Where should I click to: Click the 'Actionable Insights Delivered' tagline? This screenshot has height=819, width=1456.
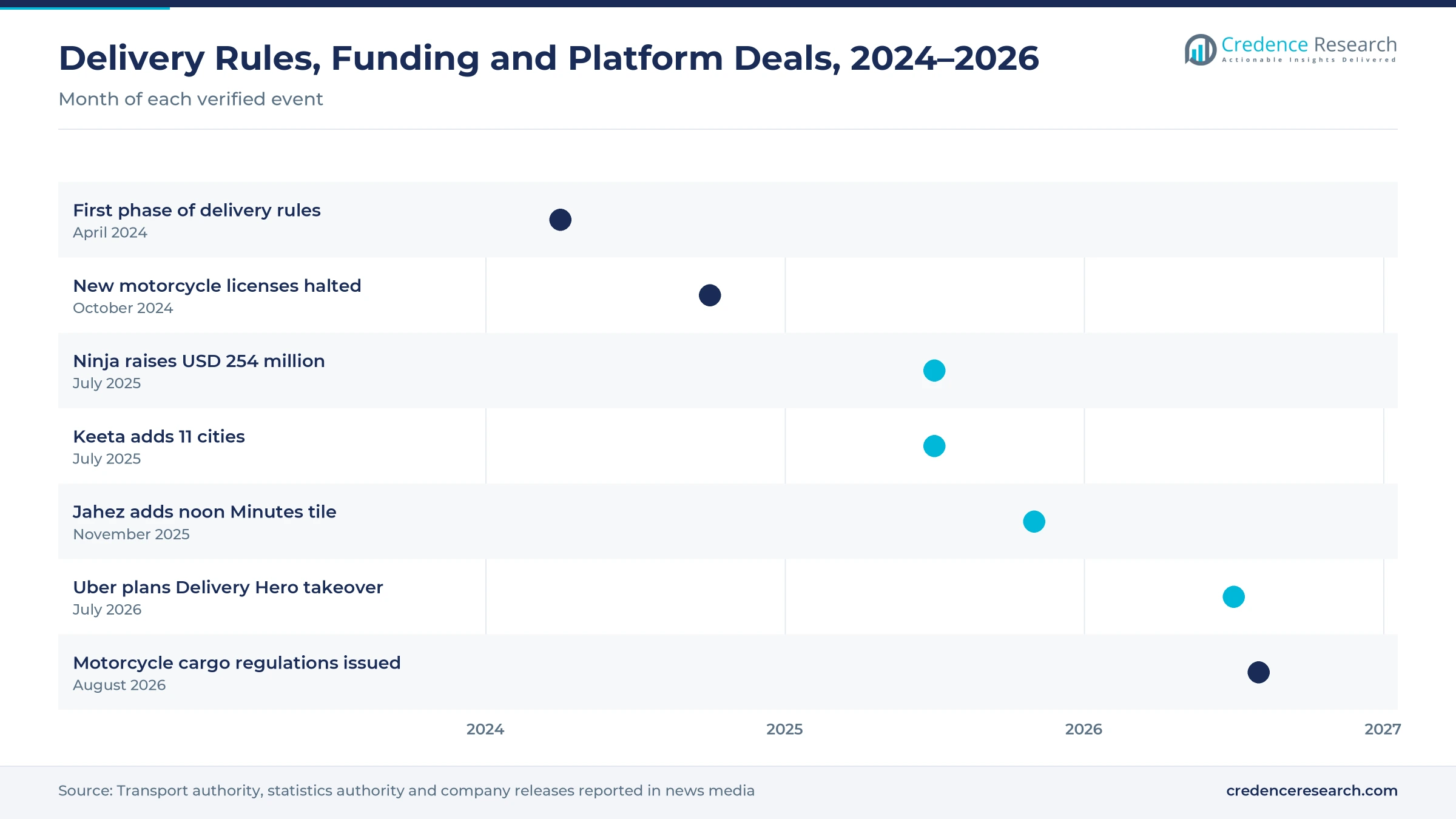coord(1309,60)
